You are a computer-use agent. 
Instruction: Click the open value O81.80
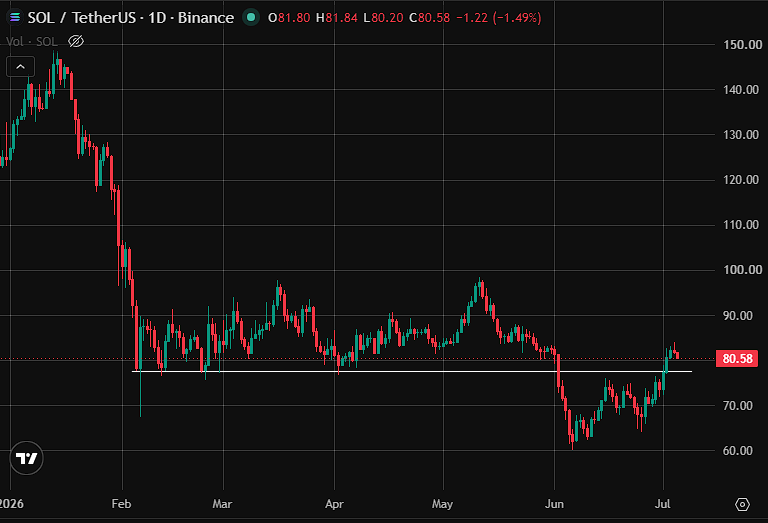[x=289, y=18]
